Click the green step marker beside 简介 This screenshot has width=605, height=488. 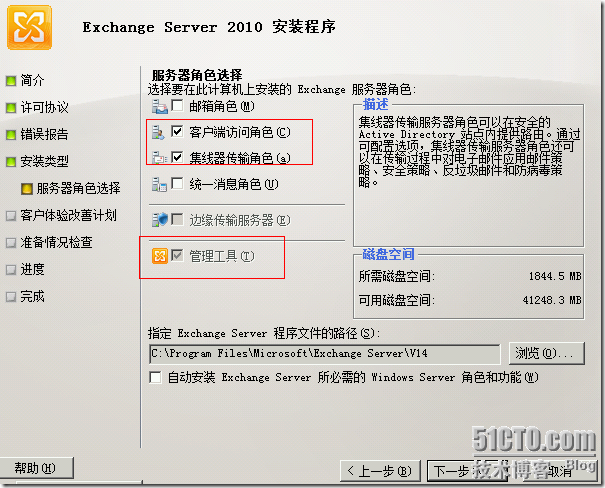pos(11,81)
